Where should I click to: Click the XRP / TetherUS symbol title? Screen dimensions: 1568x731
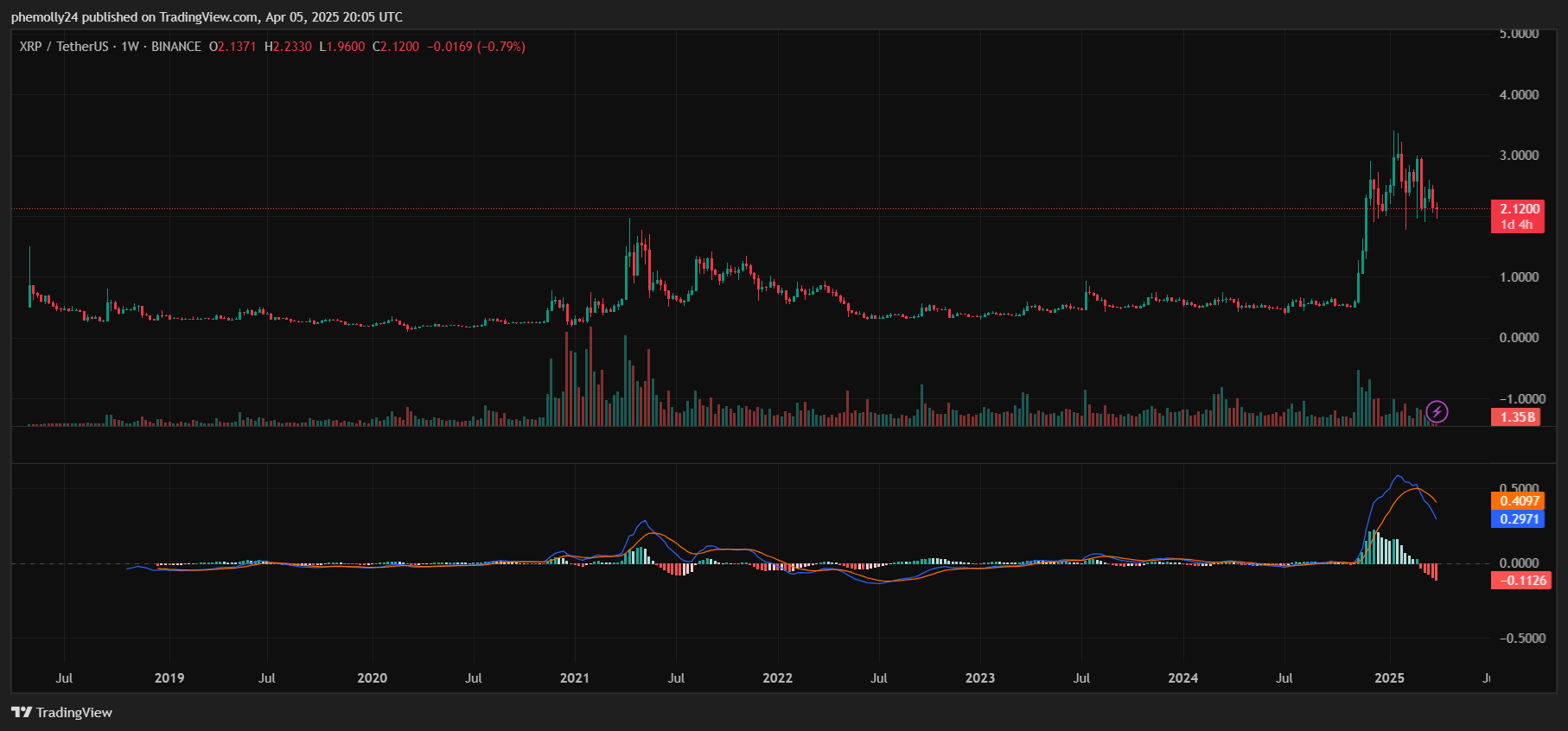tap(64, 47)
